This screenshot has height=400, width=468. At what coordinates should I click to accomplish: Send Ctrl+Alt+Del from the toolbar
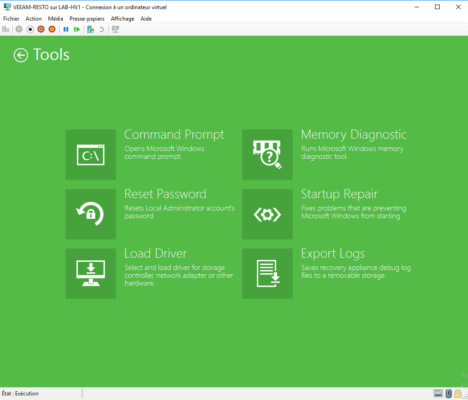(x=6, y=29)
